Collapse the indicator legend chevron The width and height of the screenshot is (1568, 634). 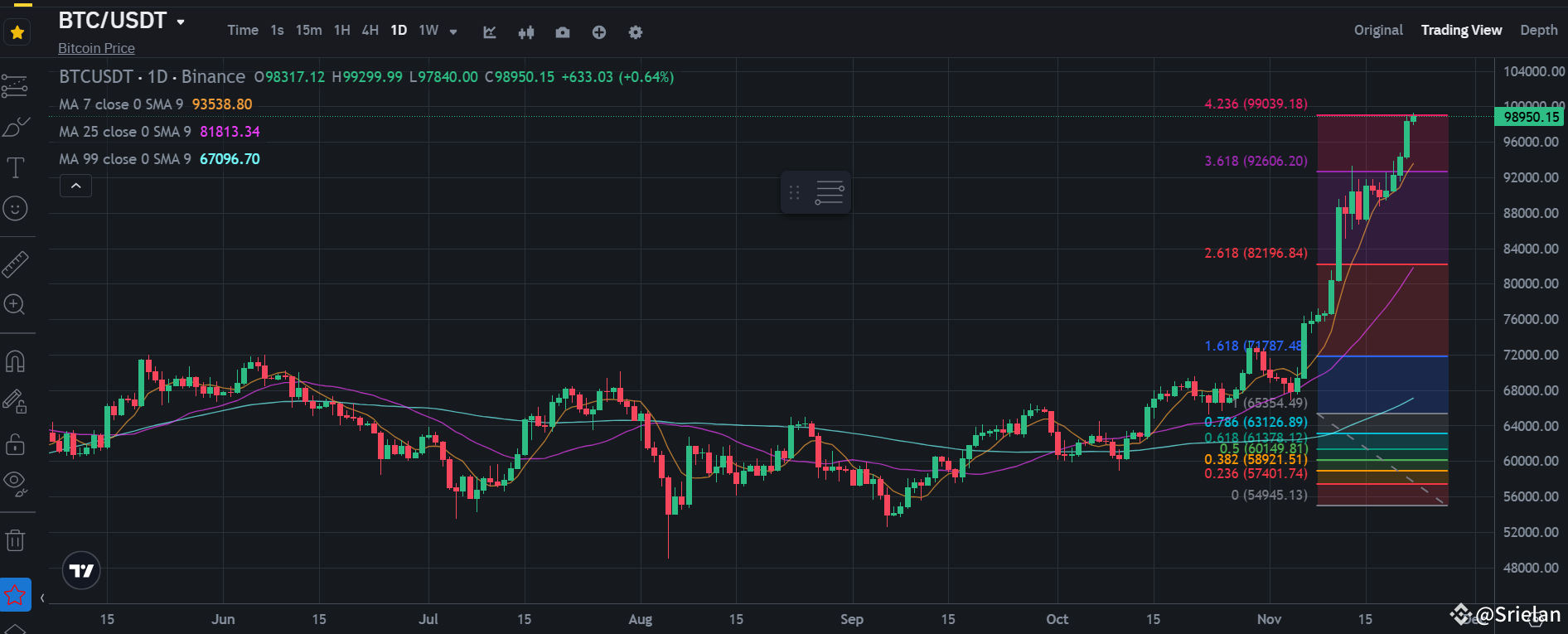click(75, 186)
